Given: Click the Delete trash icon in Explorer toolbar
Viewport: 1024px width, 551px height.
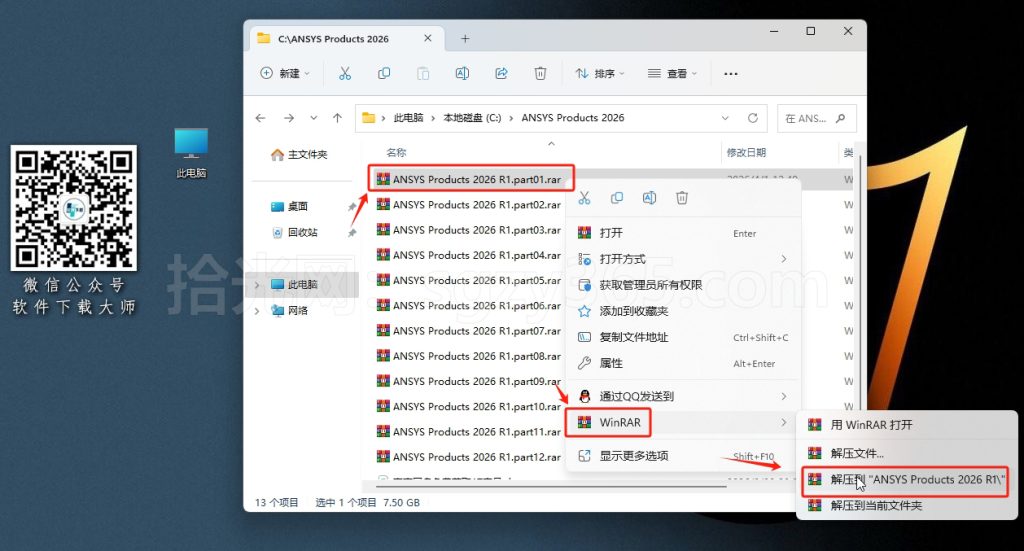Looking at the screenshot, I should 540,74.
